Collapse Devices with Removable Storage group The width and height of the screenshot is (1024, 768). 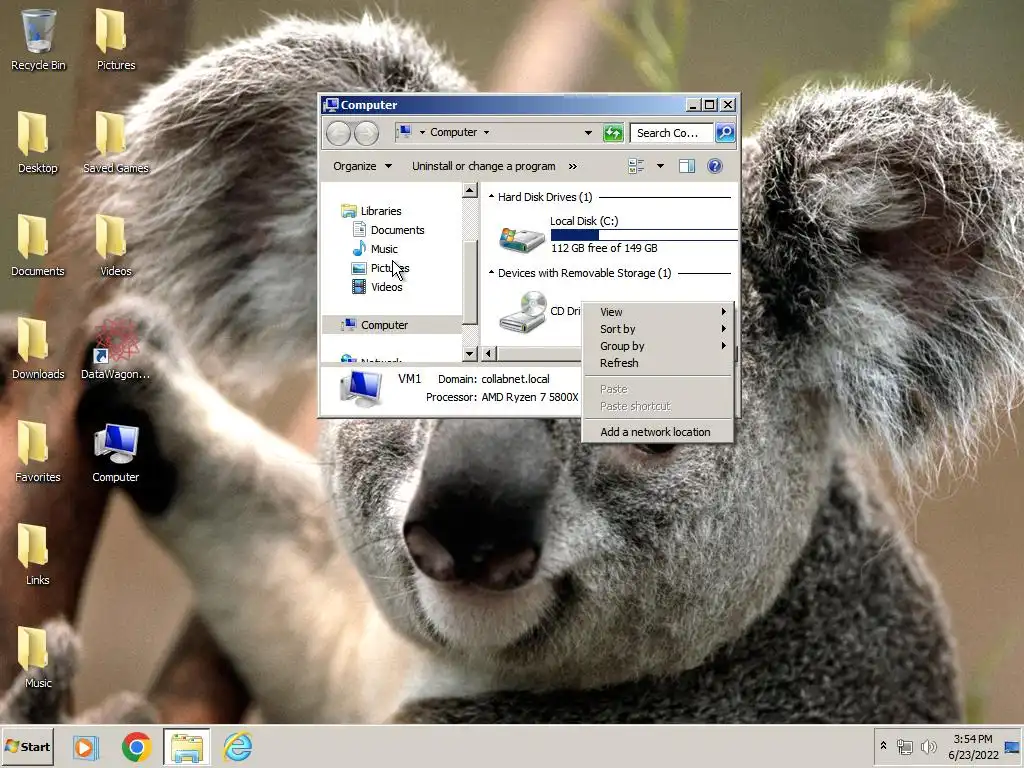pos(491,272)
